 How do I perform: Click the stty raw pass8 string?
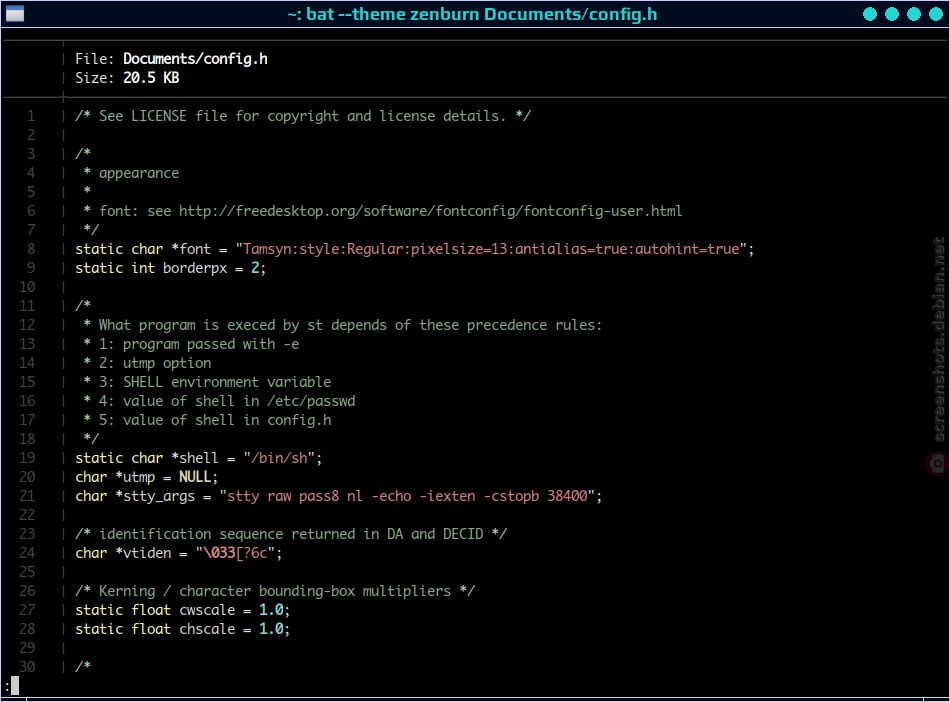click(x=407, y=496)
